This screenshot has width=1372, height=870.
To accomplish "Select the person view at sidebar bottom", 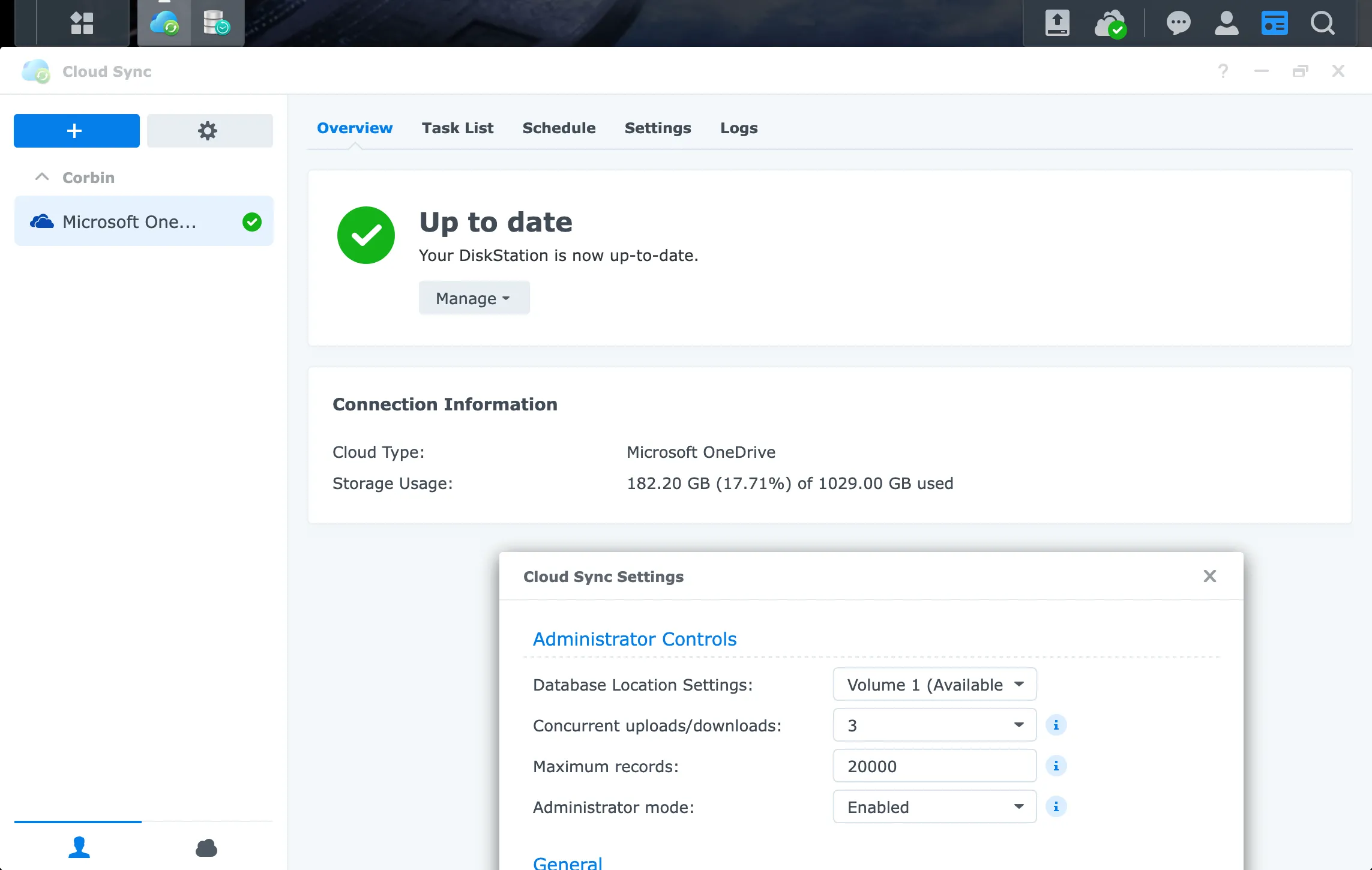I will click(x=78, y=848).
